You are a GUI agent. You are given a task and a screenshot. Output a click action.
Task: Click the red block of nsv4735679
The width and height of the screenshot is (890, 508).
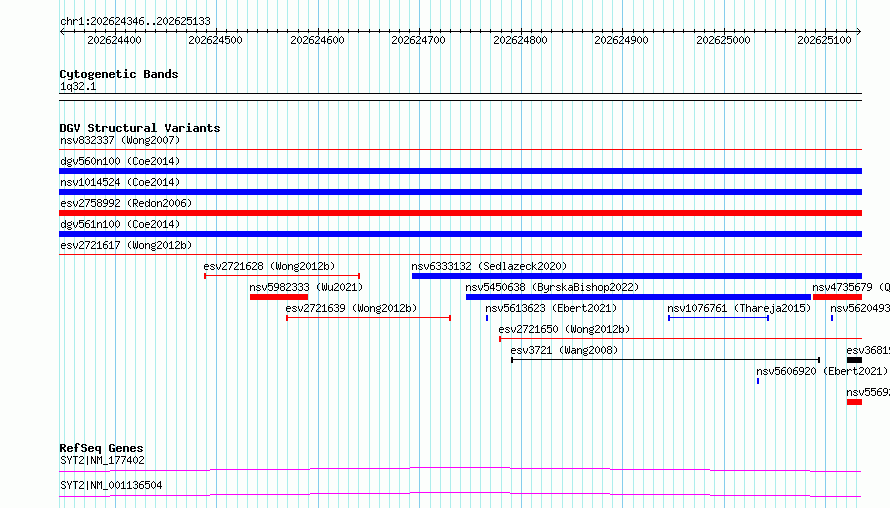point(837,297)
